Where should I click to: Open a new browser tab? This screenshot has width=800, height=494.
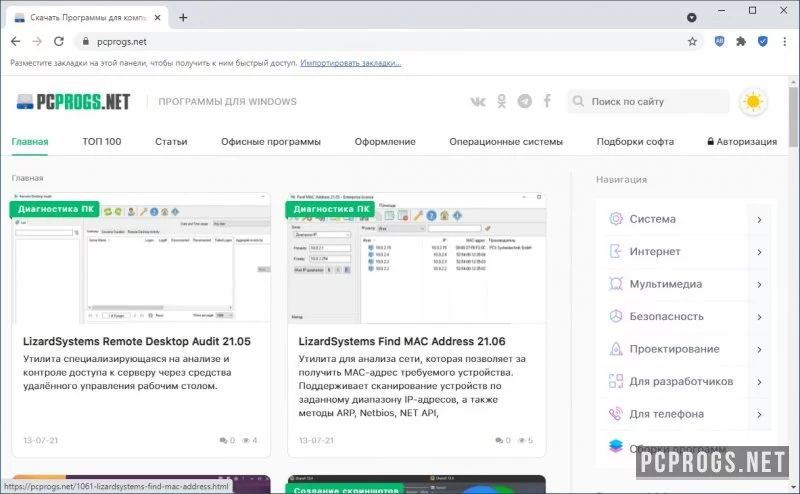[x=183, y=17]
